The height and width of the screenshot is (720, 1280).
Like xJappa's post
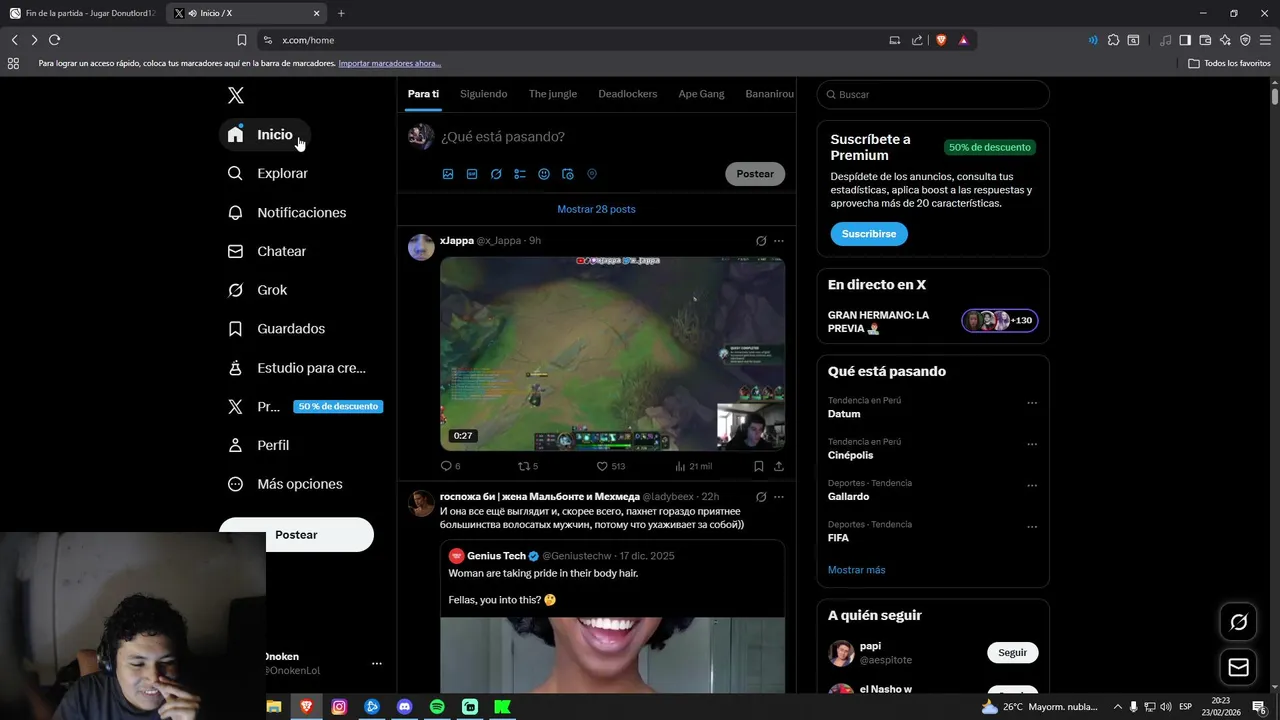[x=610, y=466]
